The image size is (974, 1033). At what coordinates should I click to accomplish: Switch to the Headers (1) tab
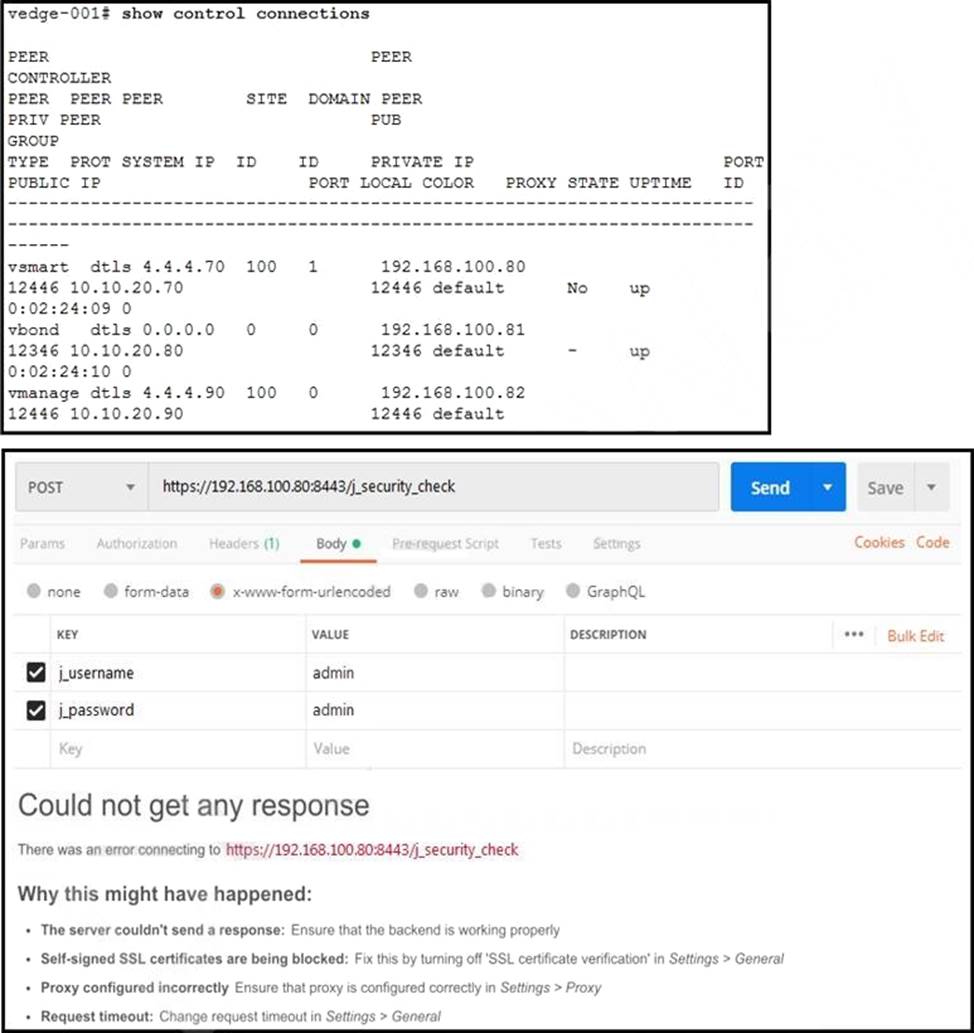pyautogui.click(x=243, y=543)
